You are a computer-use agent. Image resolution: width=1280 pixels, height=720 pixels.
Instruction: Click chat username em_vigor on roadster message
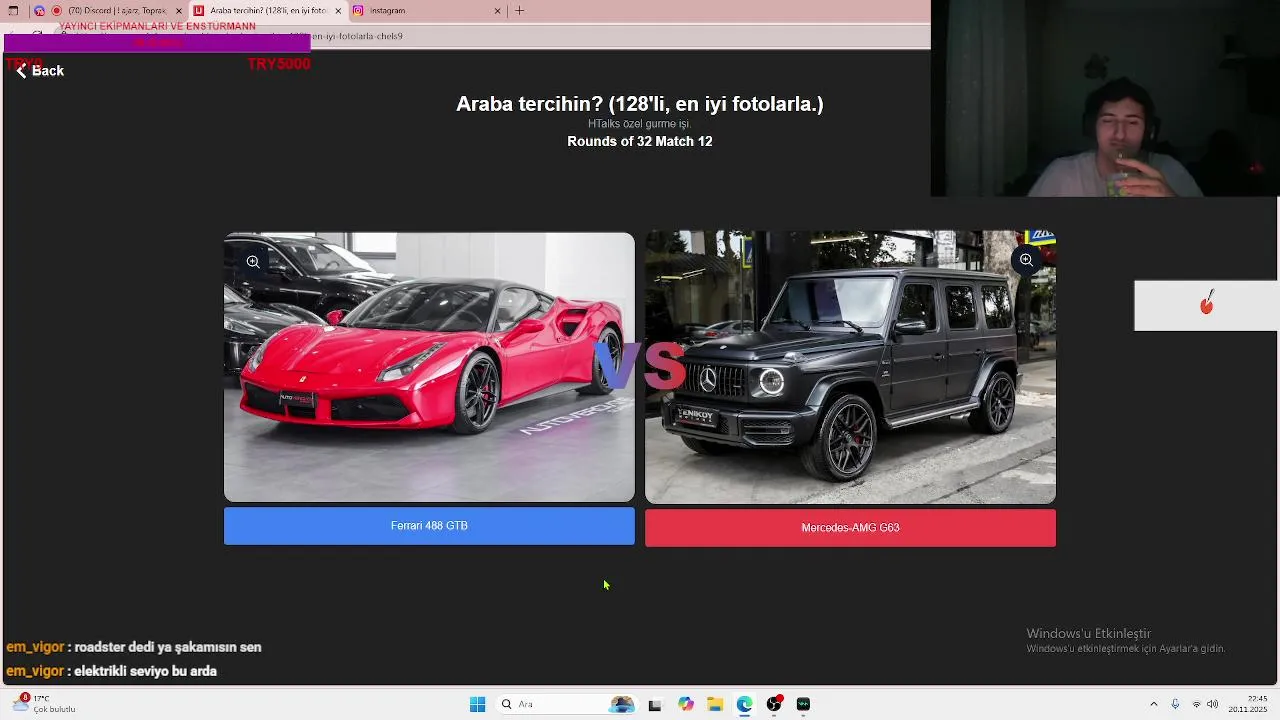(35, 647)
